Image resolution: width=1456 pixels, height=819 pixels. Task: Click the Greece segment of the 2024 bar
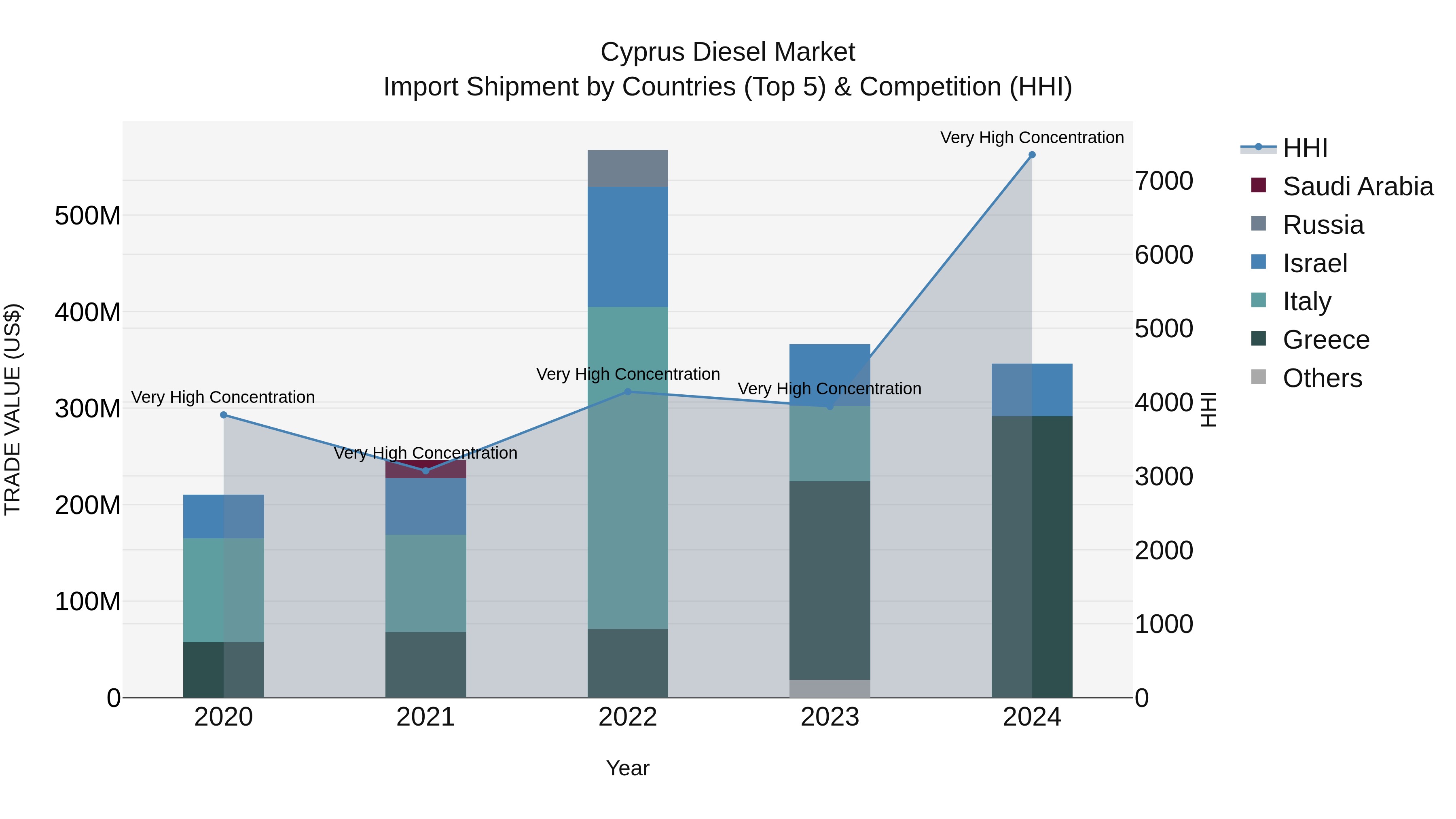[x=1032, y=557]
